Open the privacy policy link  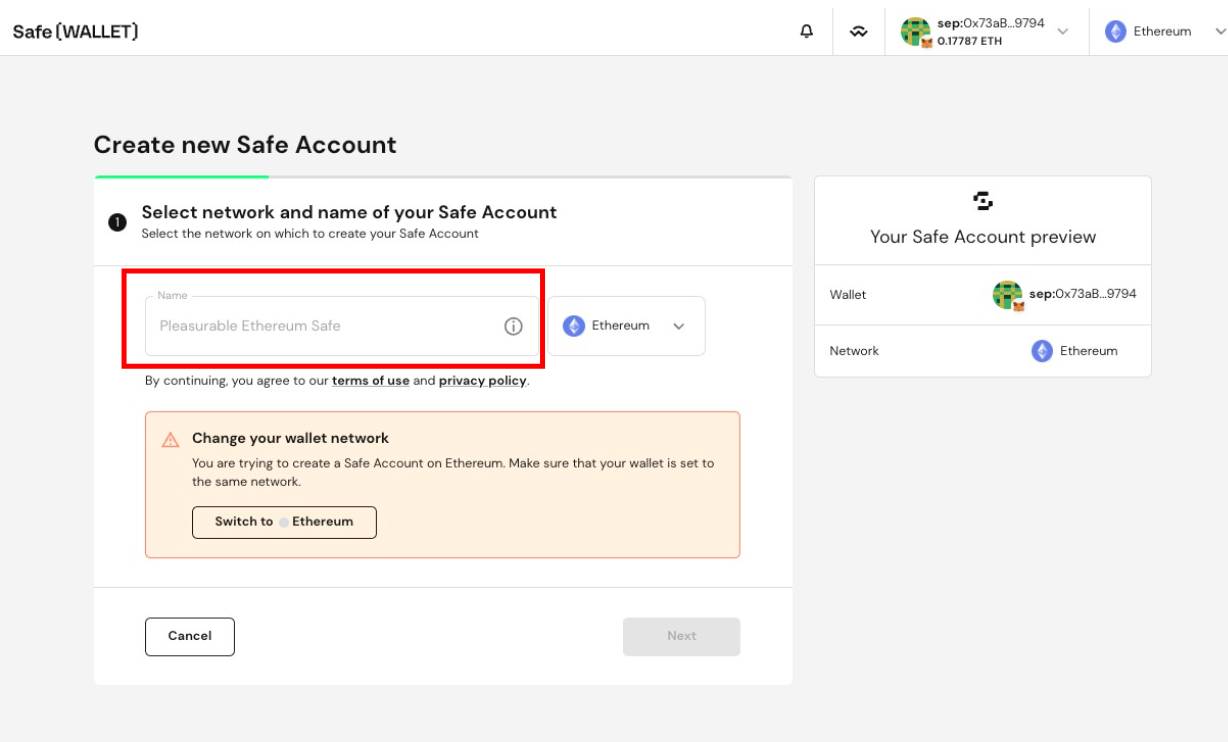click(483, 381)
